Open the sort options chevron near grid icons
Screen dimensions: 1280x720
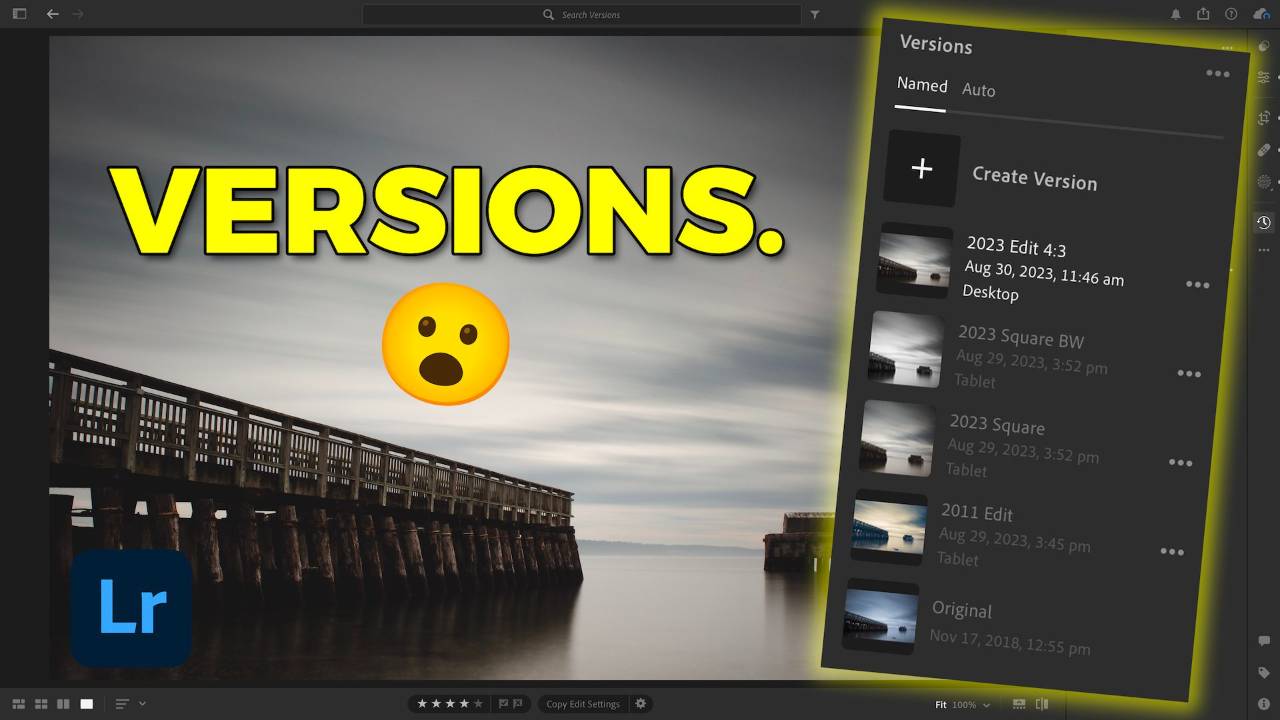pos(143,704)
